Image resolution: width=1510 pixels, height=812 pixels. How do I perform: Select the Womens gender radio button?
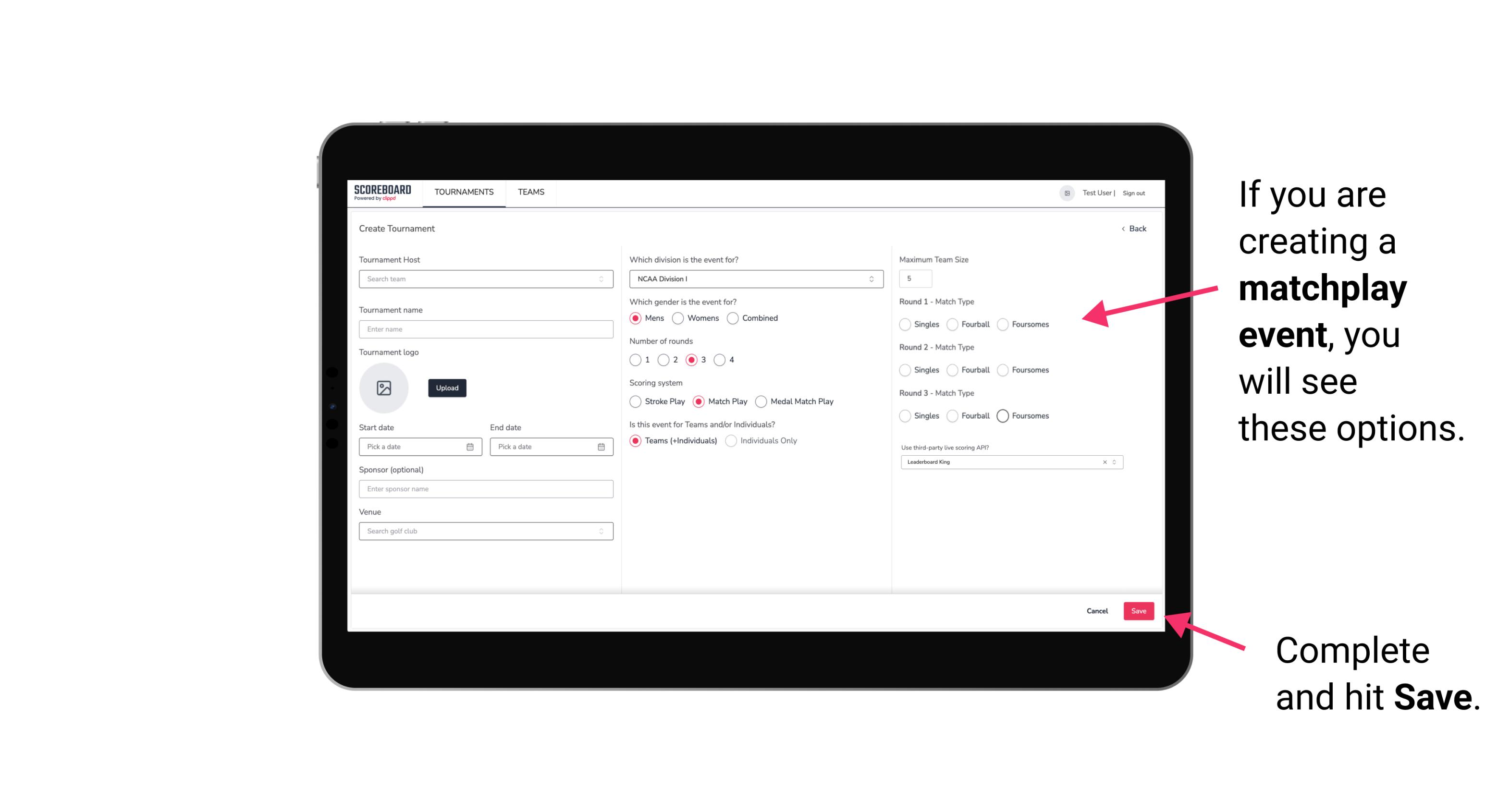(679, 318)
